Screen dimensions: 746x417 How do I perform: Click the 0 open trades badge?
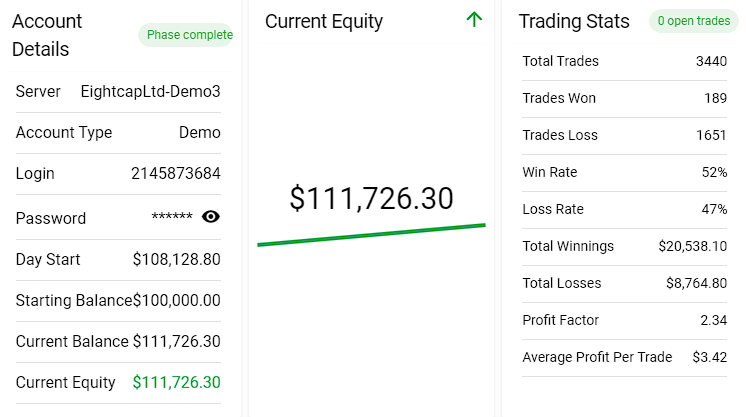pos(694,21)
